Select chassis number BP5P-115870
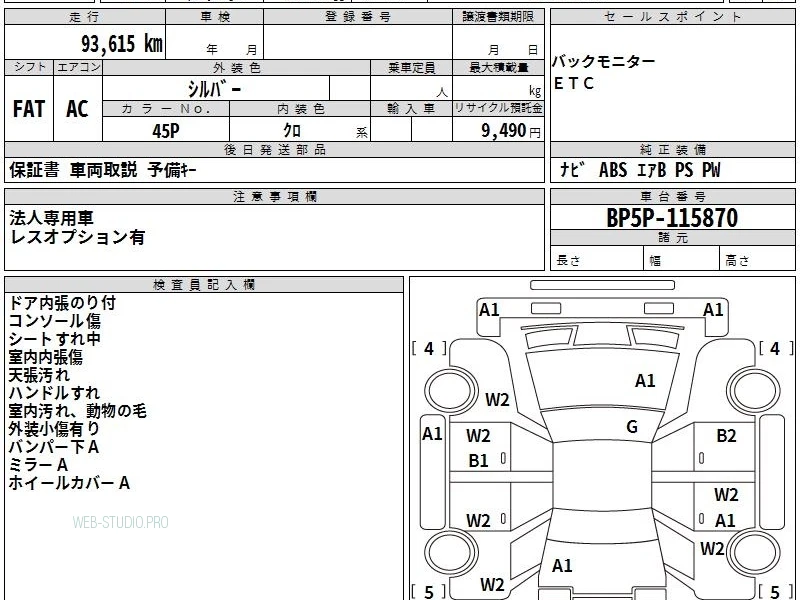Image resolution: width=800 pixels, height=600 pixels. [672, 218]
